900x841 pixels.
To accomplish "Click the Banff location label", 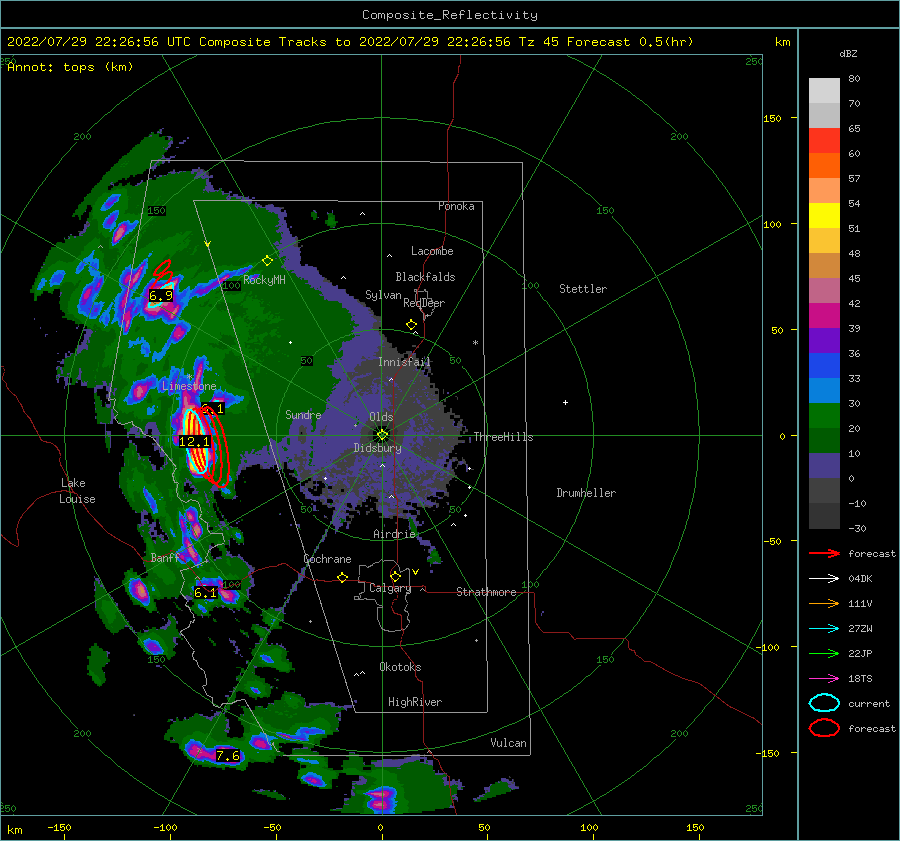I will click(165, 557).
